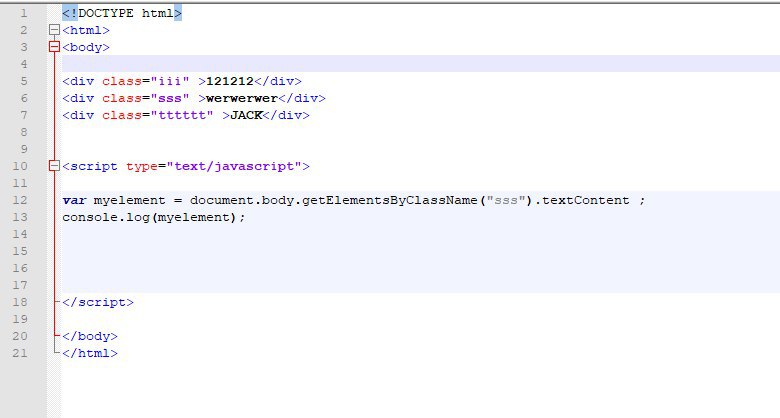Click the text werwerwer
The height and width of the screenshot is (418, 780).
242,98
